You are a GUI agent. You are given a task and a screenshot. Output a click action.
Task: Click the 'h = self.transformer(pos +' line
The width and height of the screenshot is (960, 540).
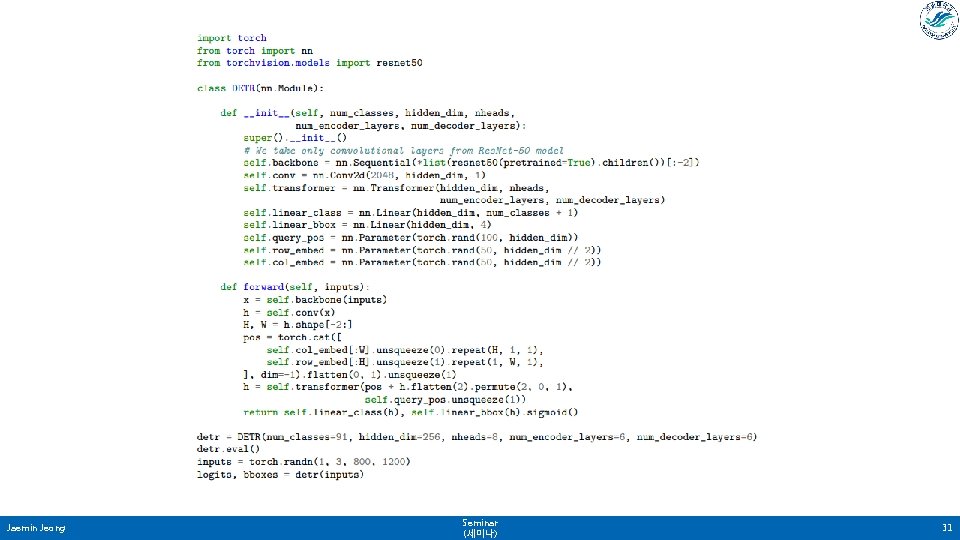(x=408, y=388)
